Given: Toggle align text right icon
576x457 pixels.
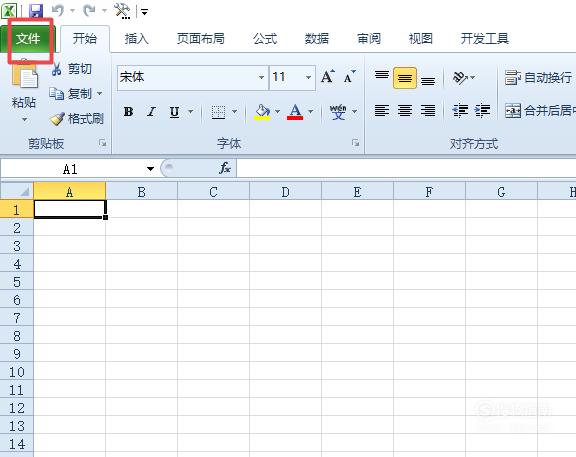Looking at the screenshot, I should coord(428,110).
